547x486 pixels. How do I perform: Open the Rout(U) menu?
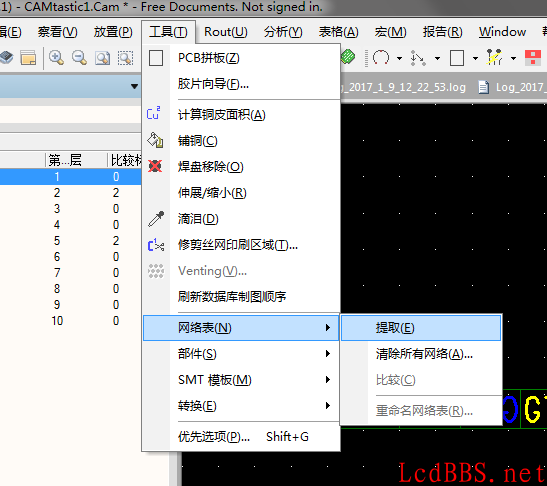point(226,32)
